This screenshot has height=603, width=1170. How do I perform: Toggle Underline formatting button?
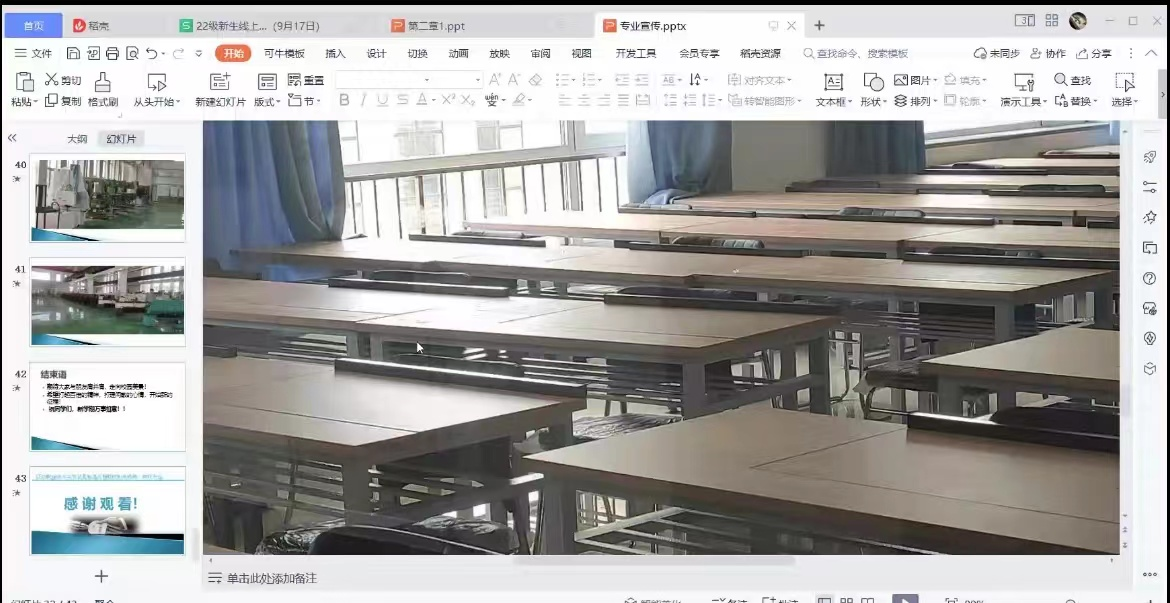click(x=382, y=100)
